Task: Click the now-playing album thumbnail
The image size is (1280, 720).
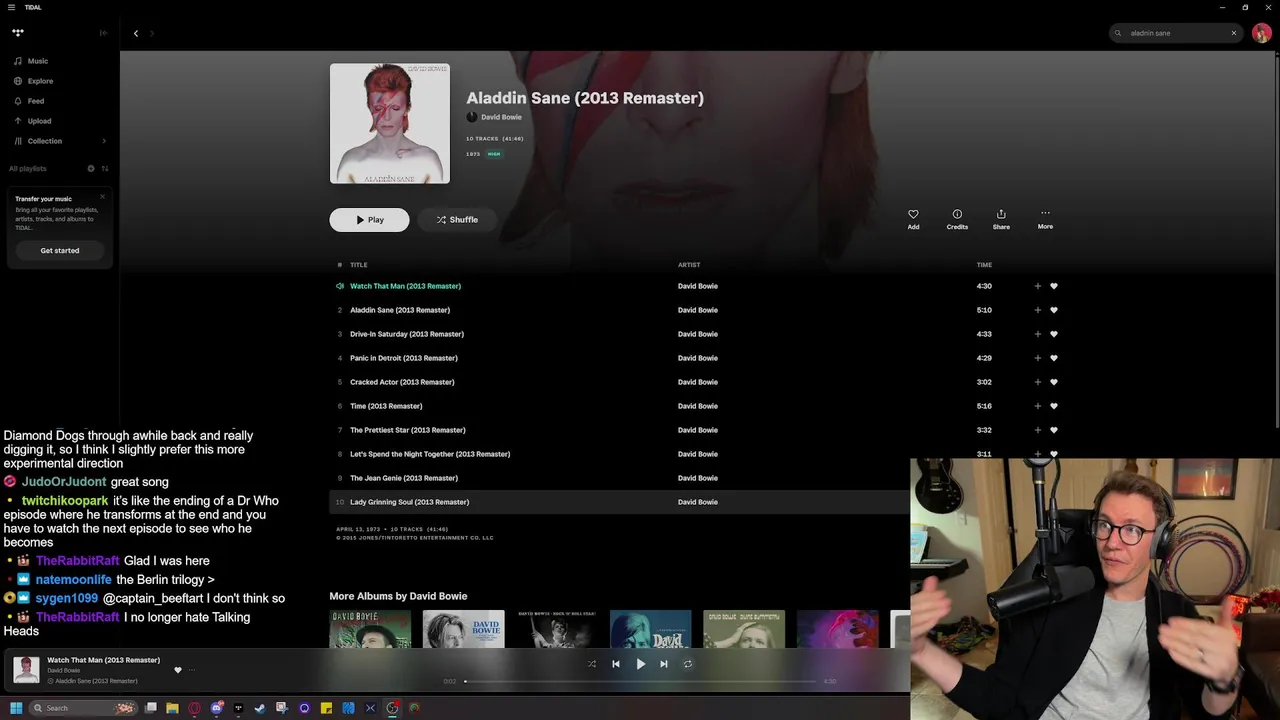Action: point(26,670)
